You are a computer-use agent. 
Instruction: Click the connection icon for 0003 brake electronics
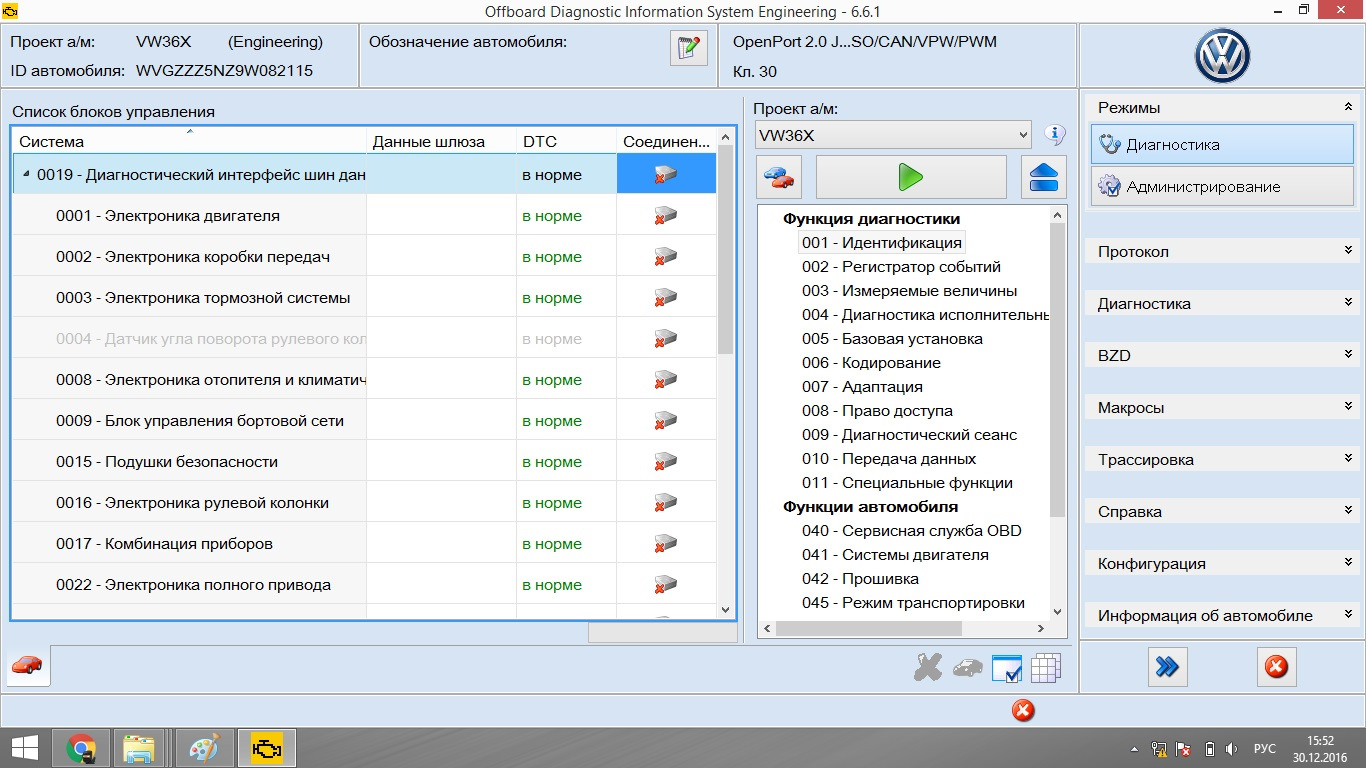[x=666, y=298]
